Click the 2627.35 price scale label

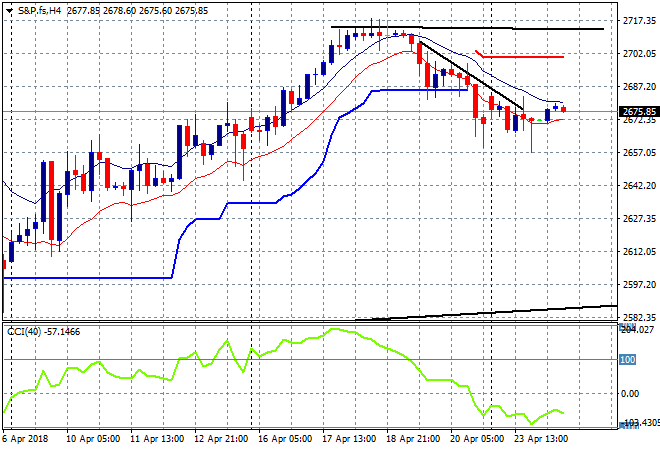coord(639,218)
